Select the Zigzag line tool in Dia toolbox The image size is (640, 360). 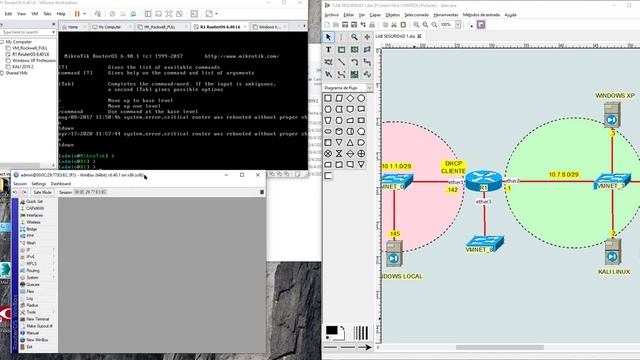[367, 62]
